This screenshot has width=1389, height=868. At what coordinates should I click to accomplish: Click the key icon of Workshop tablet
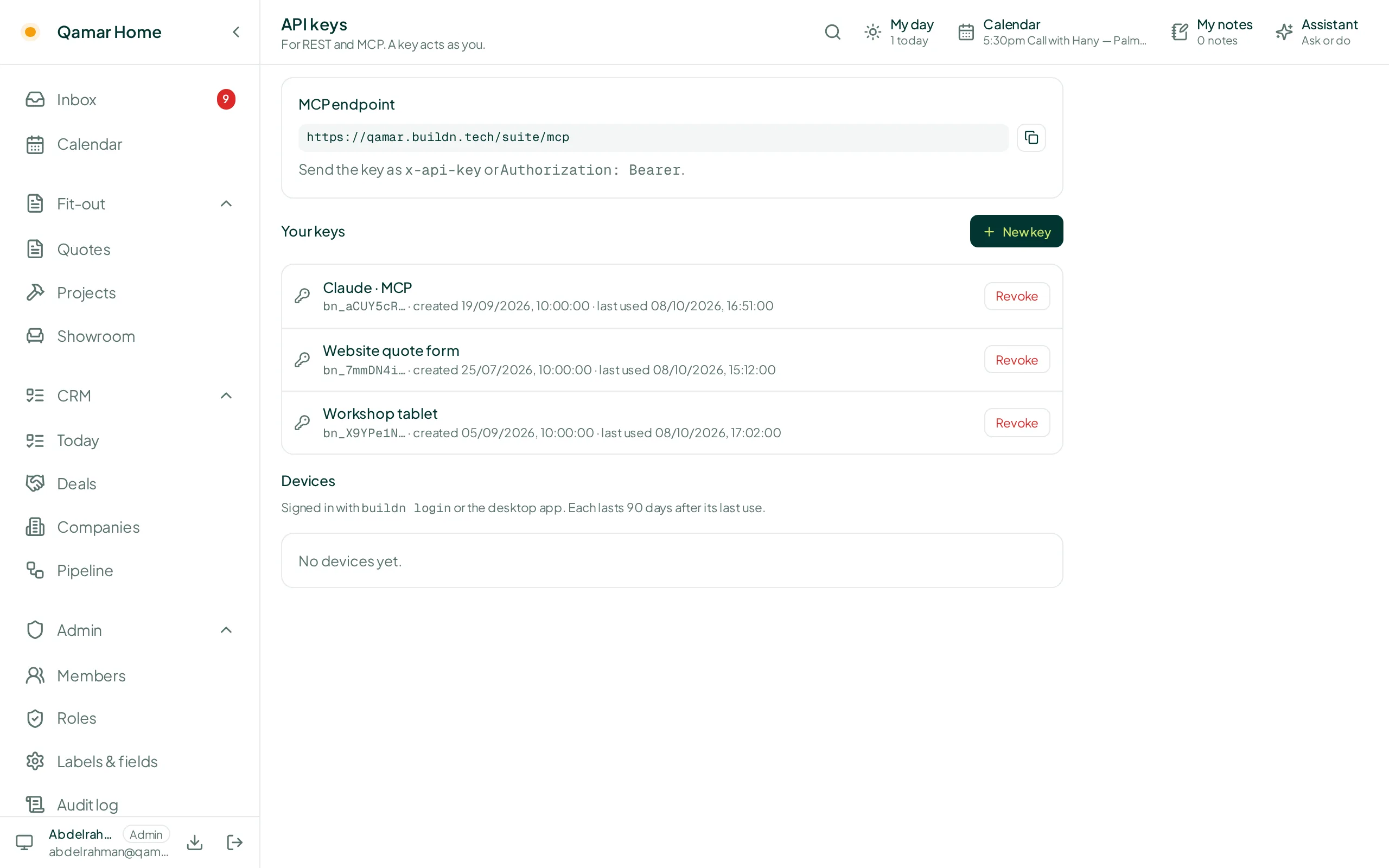[302, 423]
